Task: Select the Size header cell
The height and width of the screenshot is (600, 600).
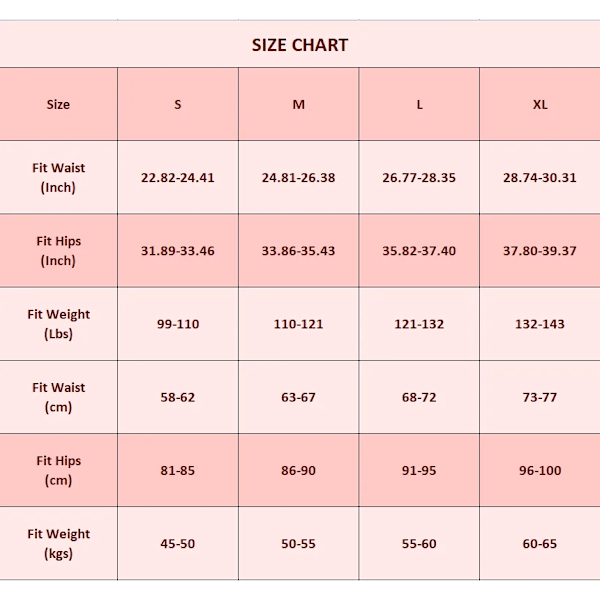Action: tap(58, 104)
